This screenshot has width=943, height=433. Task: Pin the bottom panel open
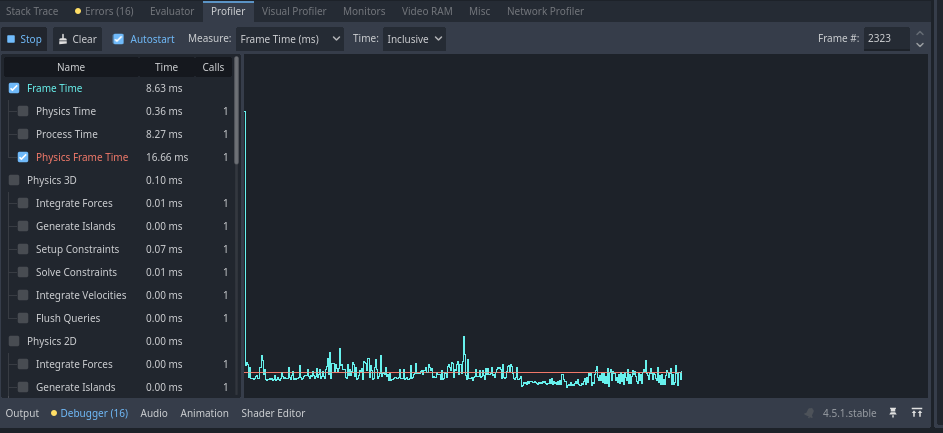coord(893,413)
